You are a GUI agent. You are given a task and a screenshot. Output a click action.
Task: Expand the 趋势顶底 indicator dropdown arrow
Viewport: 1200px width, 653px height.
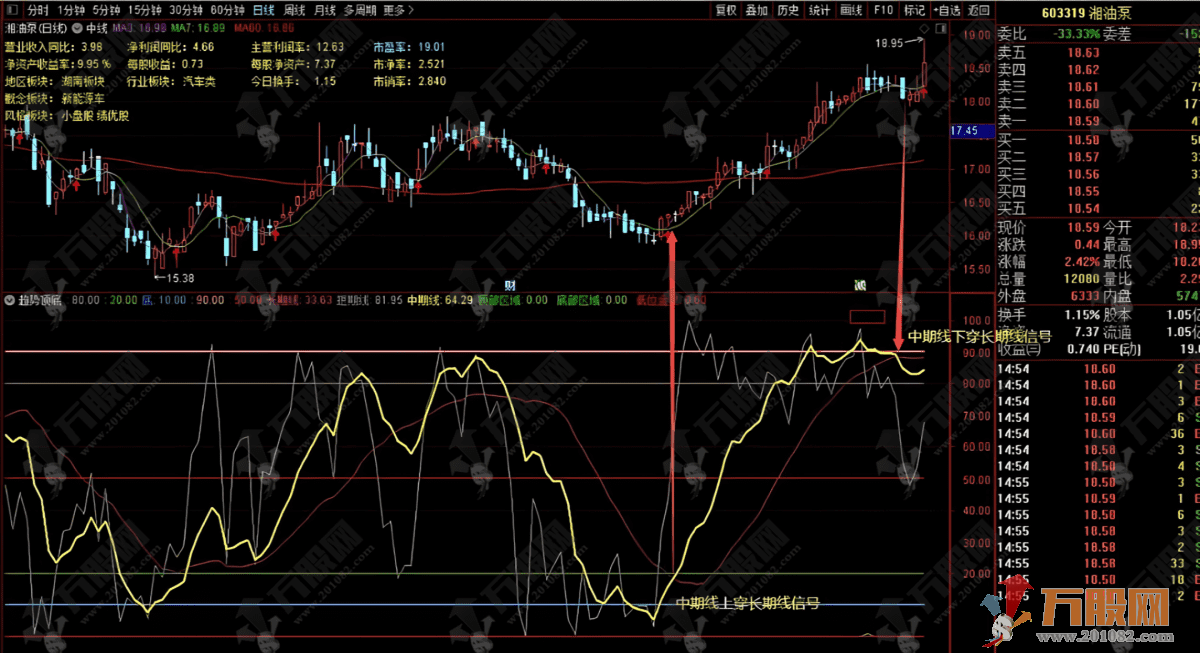tap(10, 299)
